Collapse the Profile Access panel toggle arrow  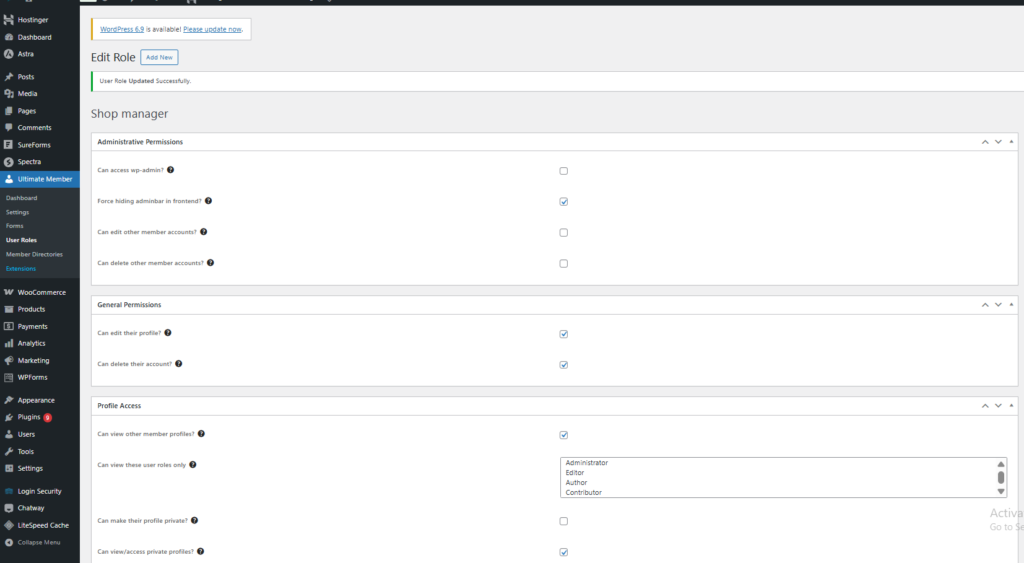[x=1011, y=406]
